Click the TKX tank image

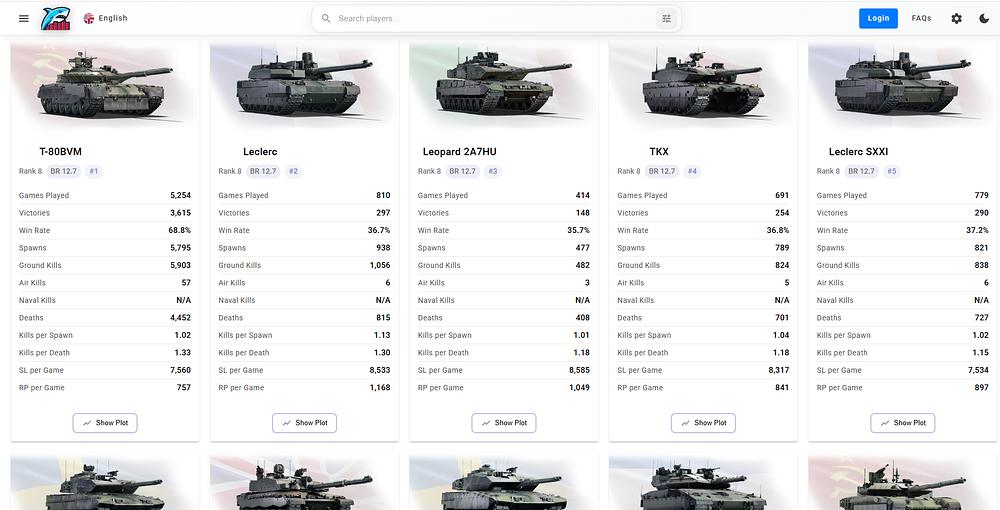point(703,86)
